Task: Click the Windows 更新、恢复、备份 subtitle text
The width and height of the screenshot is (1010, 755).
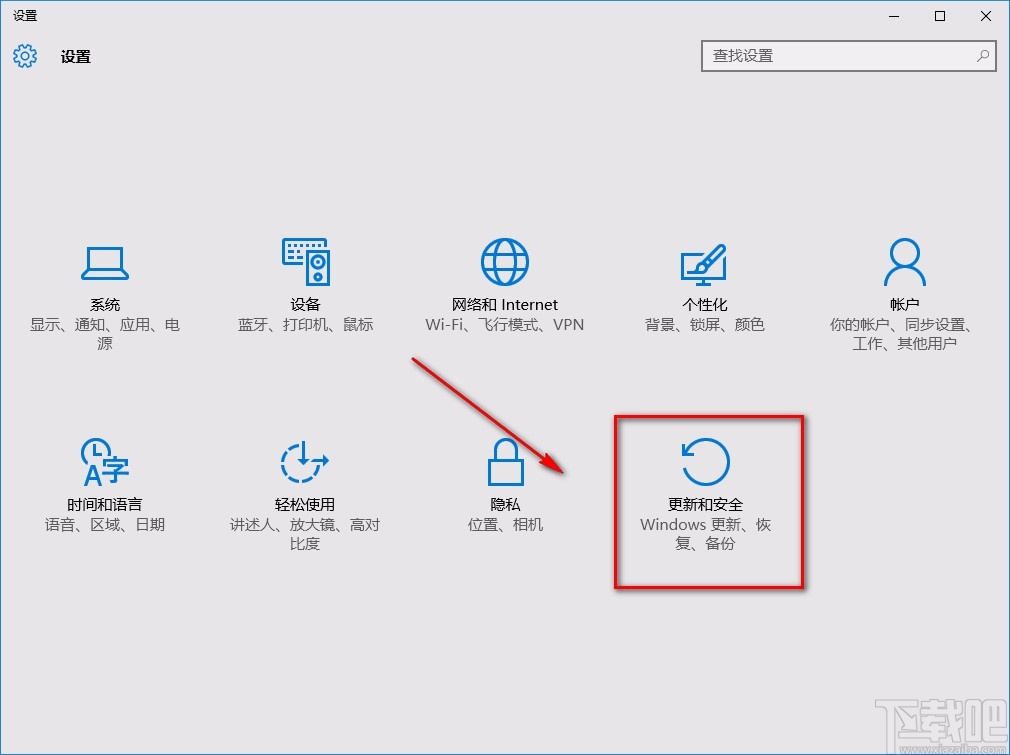Action: pyautogui.click(x=703, y=534)
